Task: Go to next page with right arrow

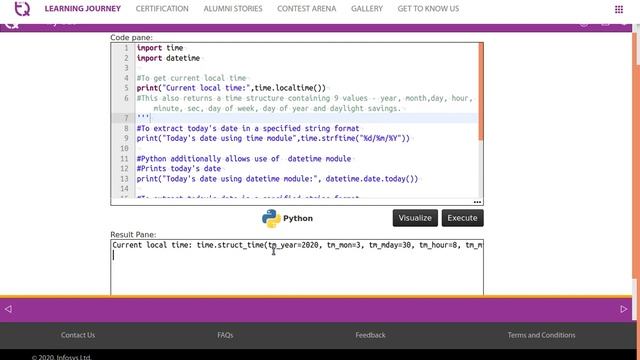Action: [624, 309]
